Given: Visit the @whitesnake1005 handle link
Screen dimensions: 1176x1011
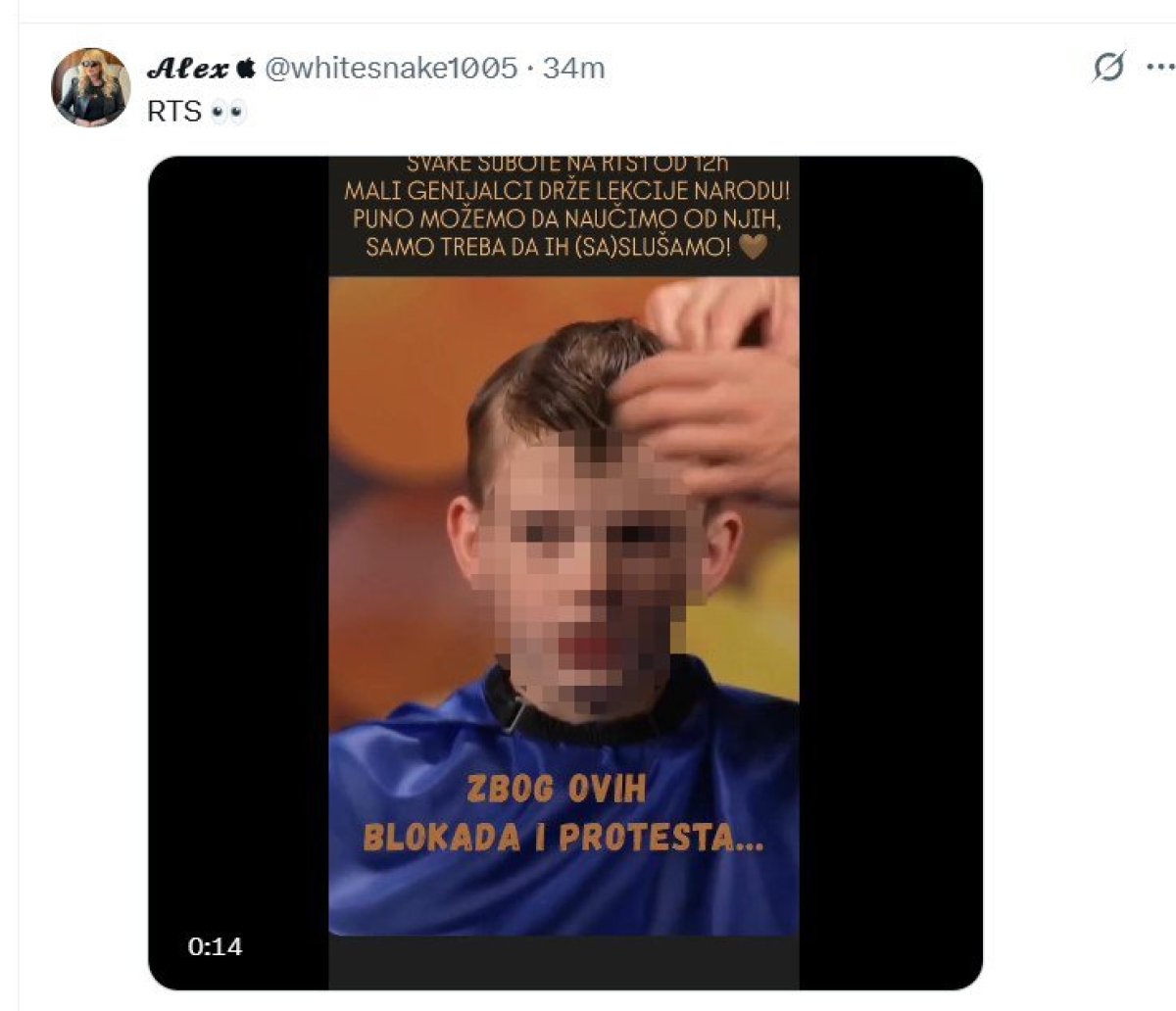Looking at the screenshot, I should tap(390, 68).
